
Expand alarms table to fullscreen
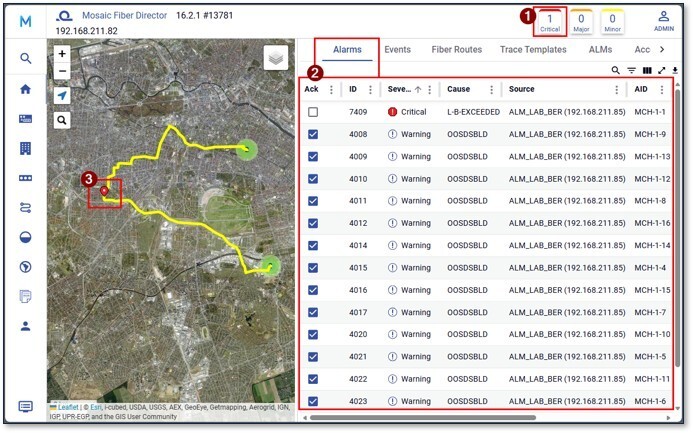[x=662, y=70]
